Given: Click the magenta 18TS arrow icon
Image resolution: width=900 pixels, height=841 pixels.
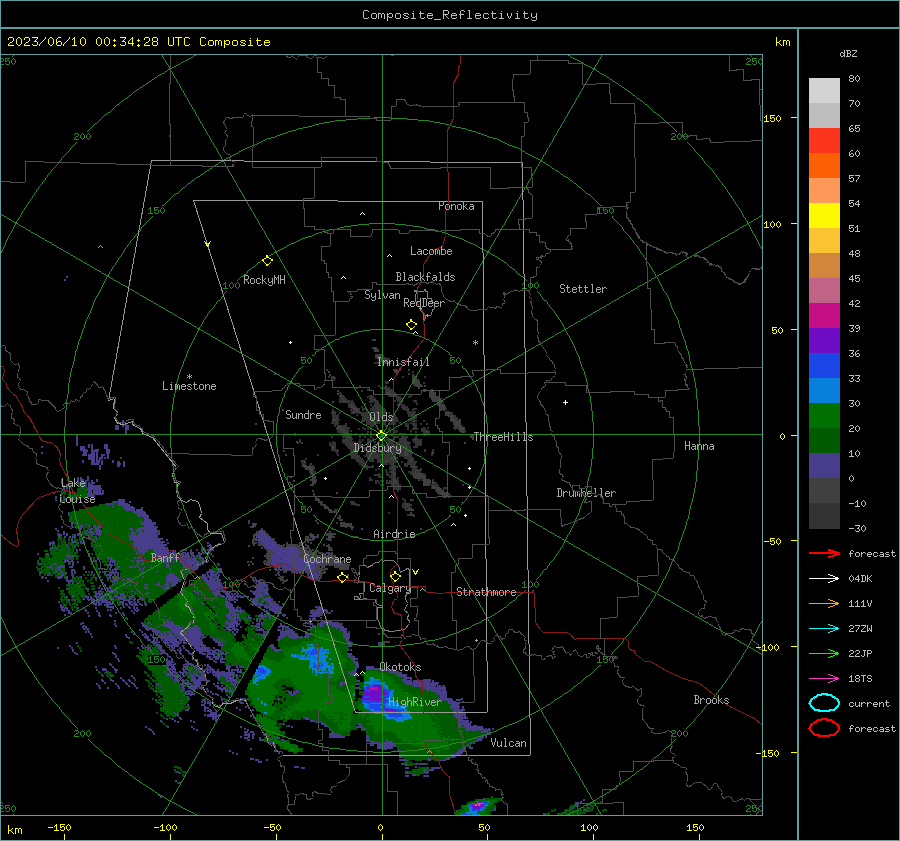Looking at the screenshot, I should pos(824,679).
